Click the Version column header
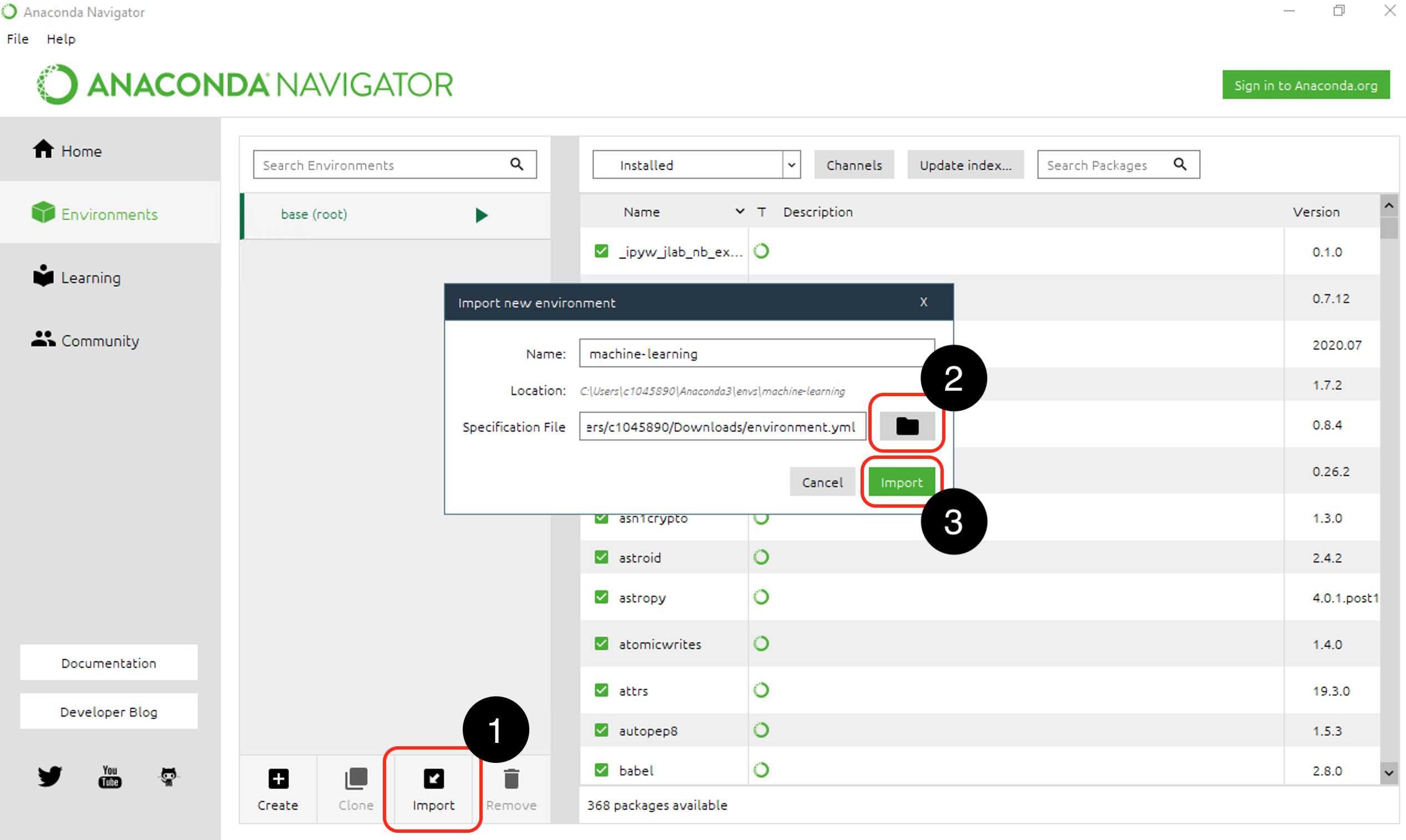Image resolution: width=1406 pixels, height=840 pixels. point(1316,212)
